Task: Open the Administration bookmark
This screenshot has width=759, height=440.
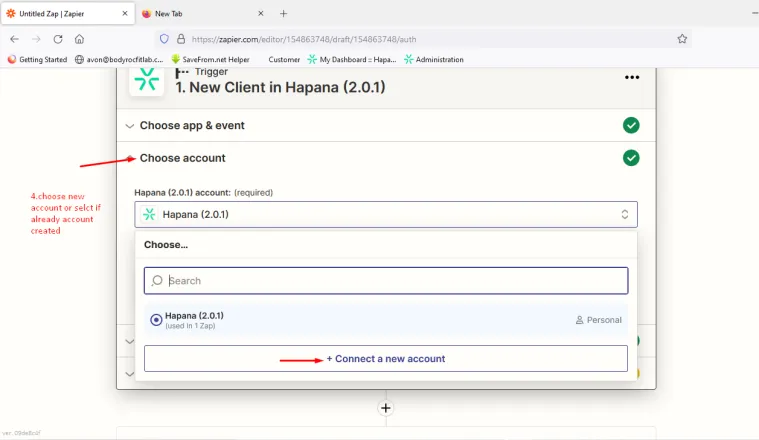Action: point(434,60)
